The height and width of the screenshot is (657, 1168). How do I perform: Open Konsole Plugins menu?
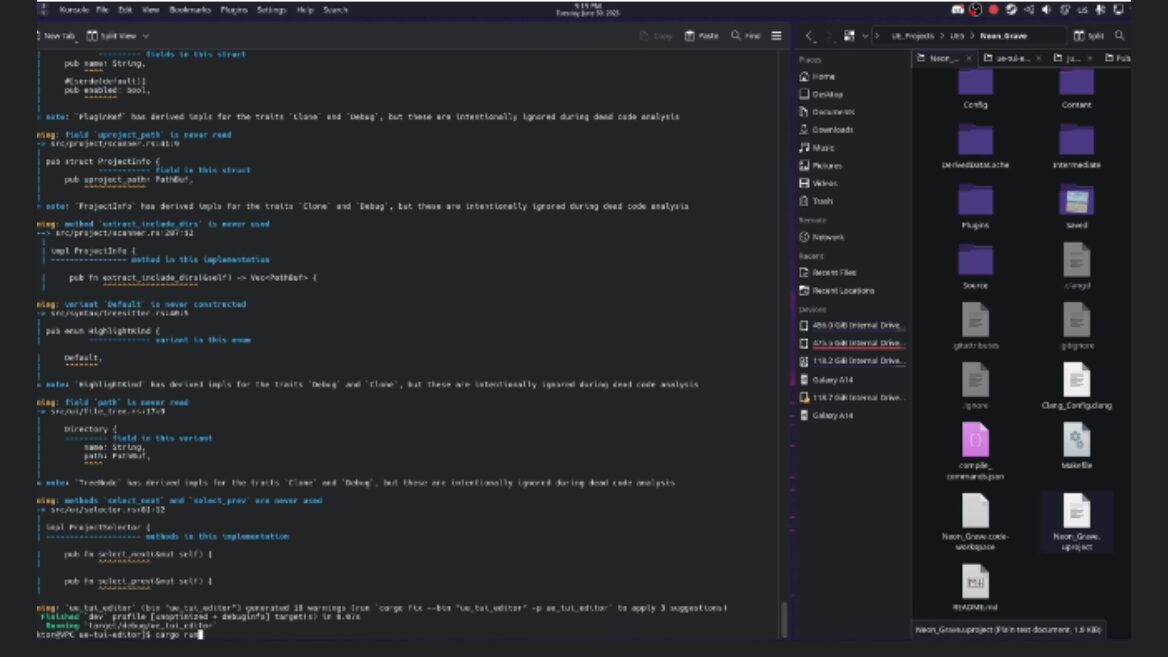pos(234,10)
